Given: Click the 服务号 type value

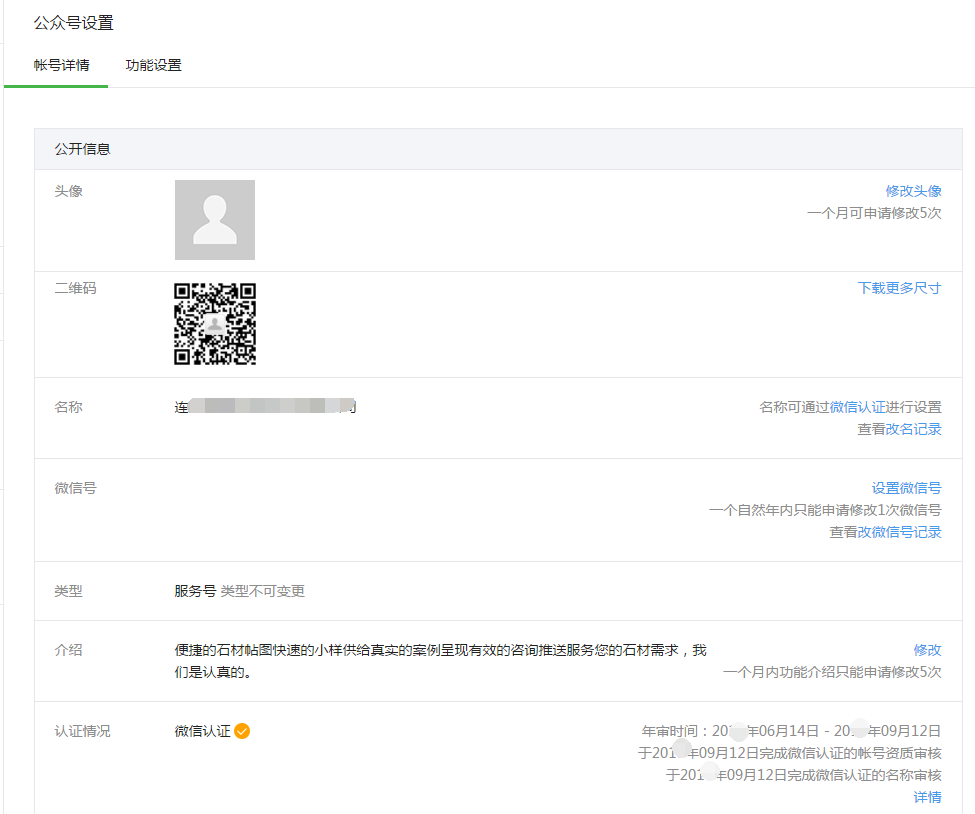Looking at the screenshot, I should point(195,591).
